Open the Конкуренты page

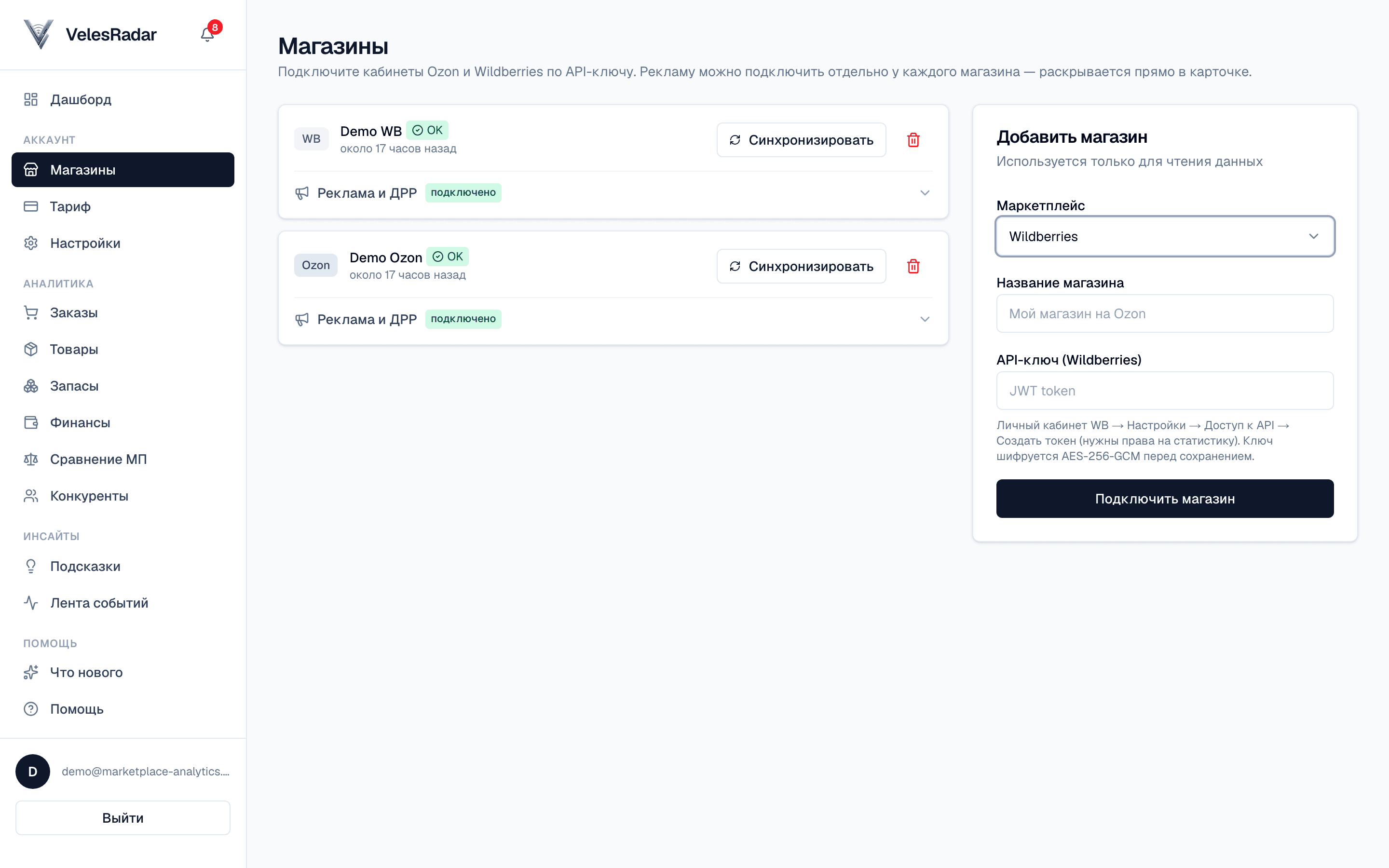[123, 496]
